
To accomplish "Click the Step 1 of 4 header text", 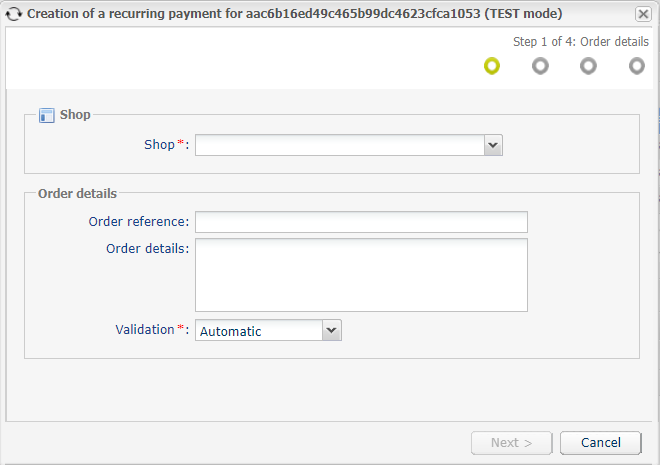I will pyautogui.click(x=581, y=42).
